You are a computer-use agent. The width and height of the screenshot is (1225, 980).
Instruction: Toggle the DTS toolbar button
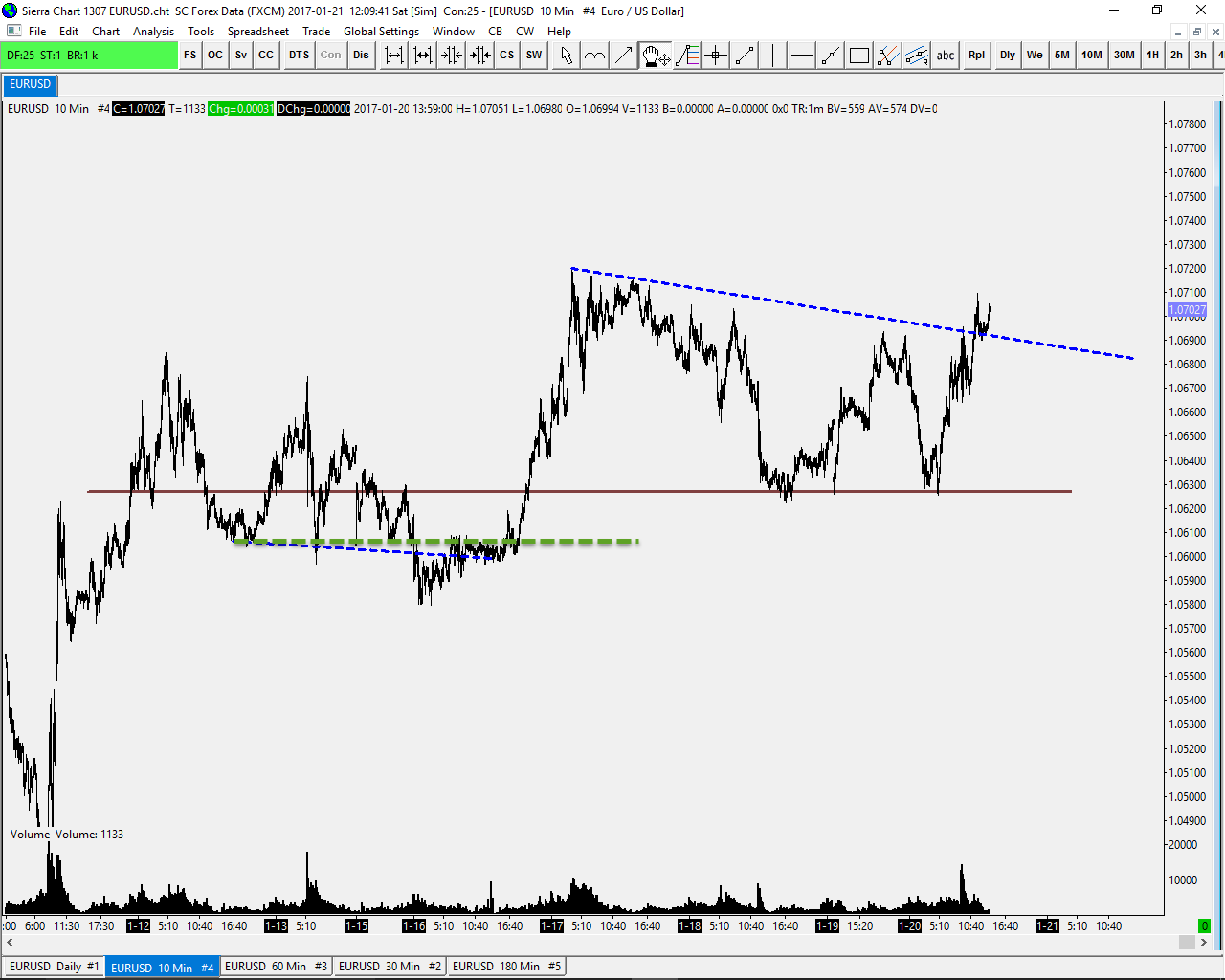pos(299,56)
